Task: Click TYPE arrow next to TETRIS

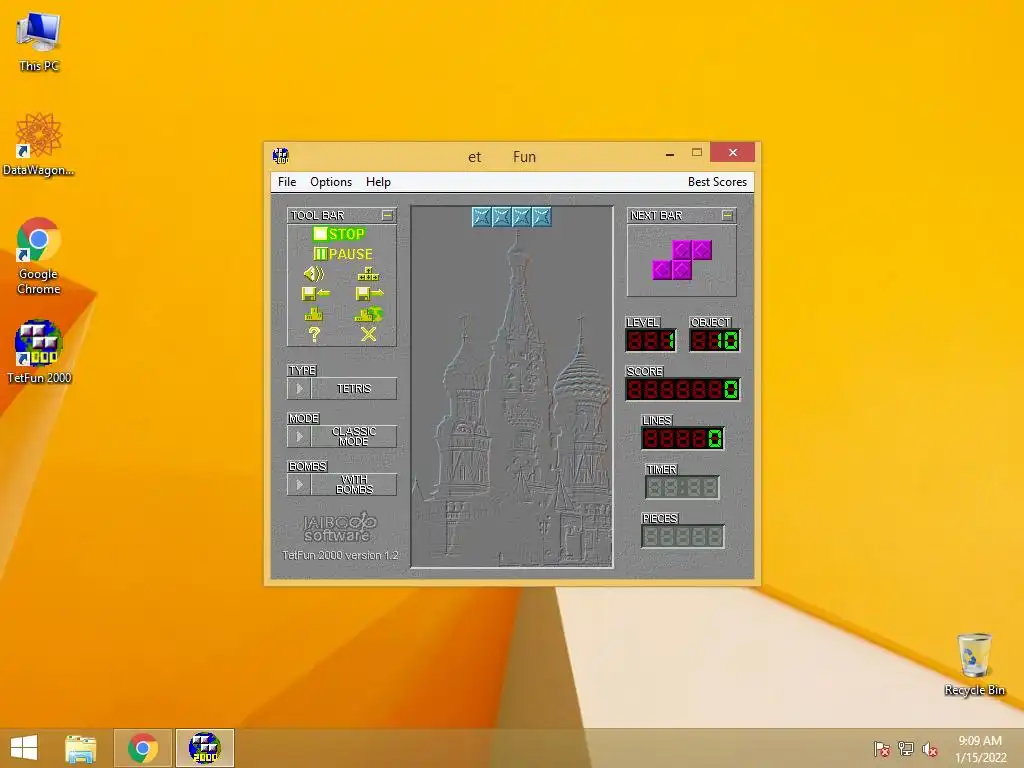Action: coord(300,389)
